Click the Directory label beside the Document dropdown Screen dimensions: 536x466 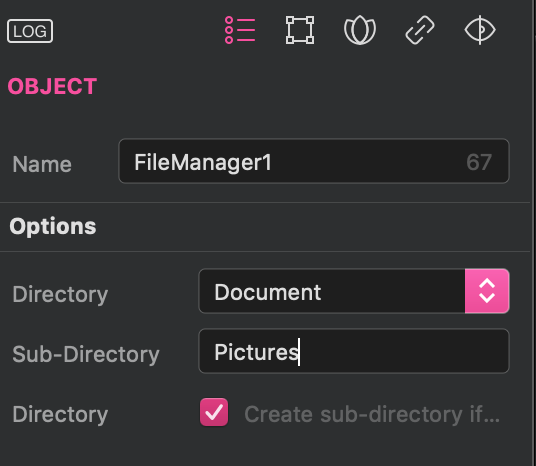(60, 294)
